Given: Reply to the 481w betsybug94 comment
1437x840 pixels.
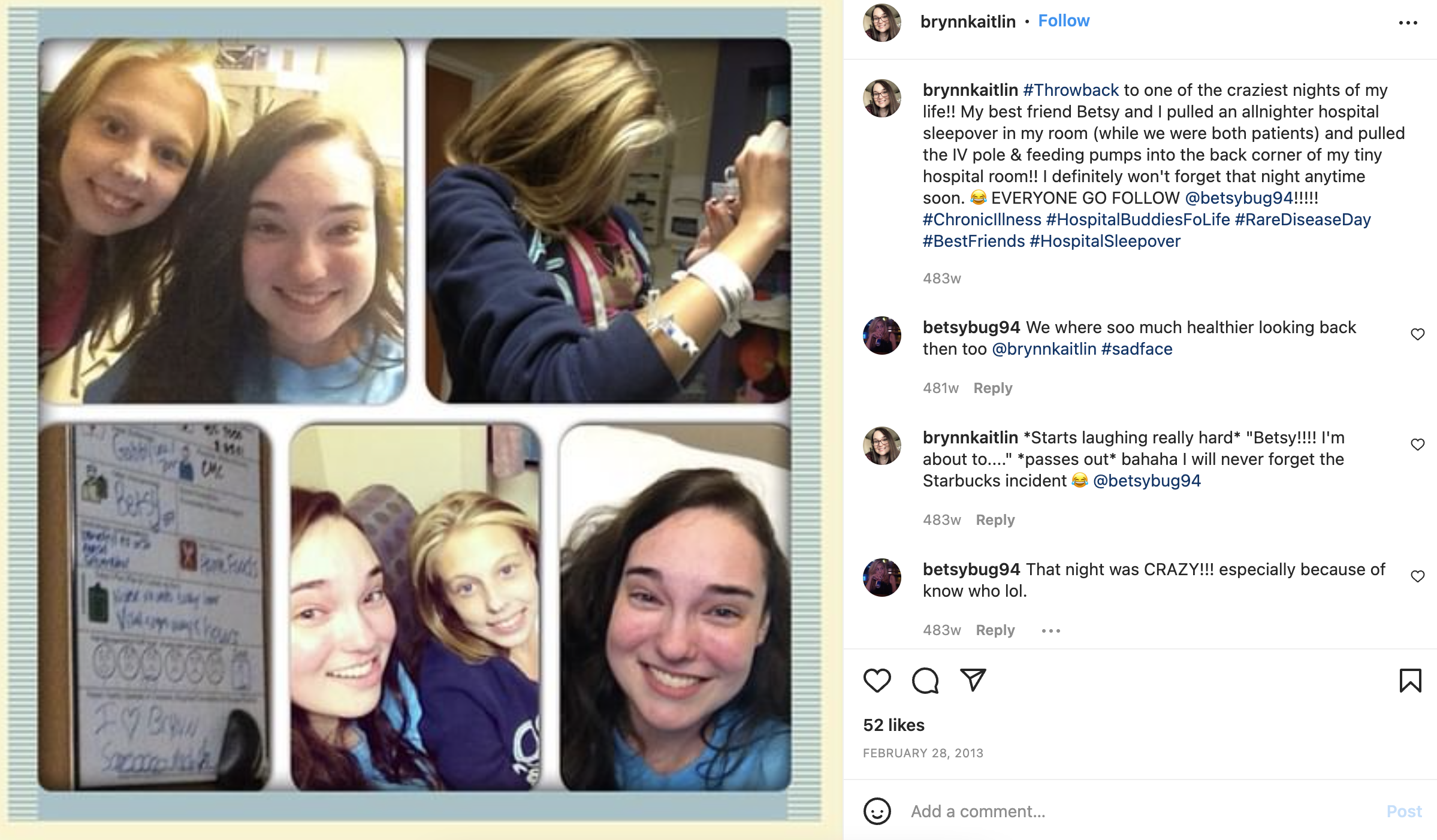Looking at the screenshot, I should coord(992,388).
